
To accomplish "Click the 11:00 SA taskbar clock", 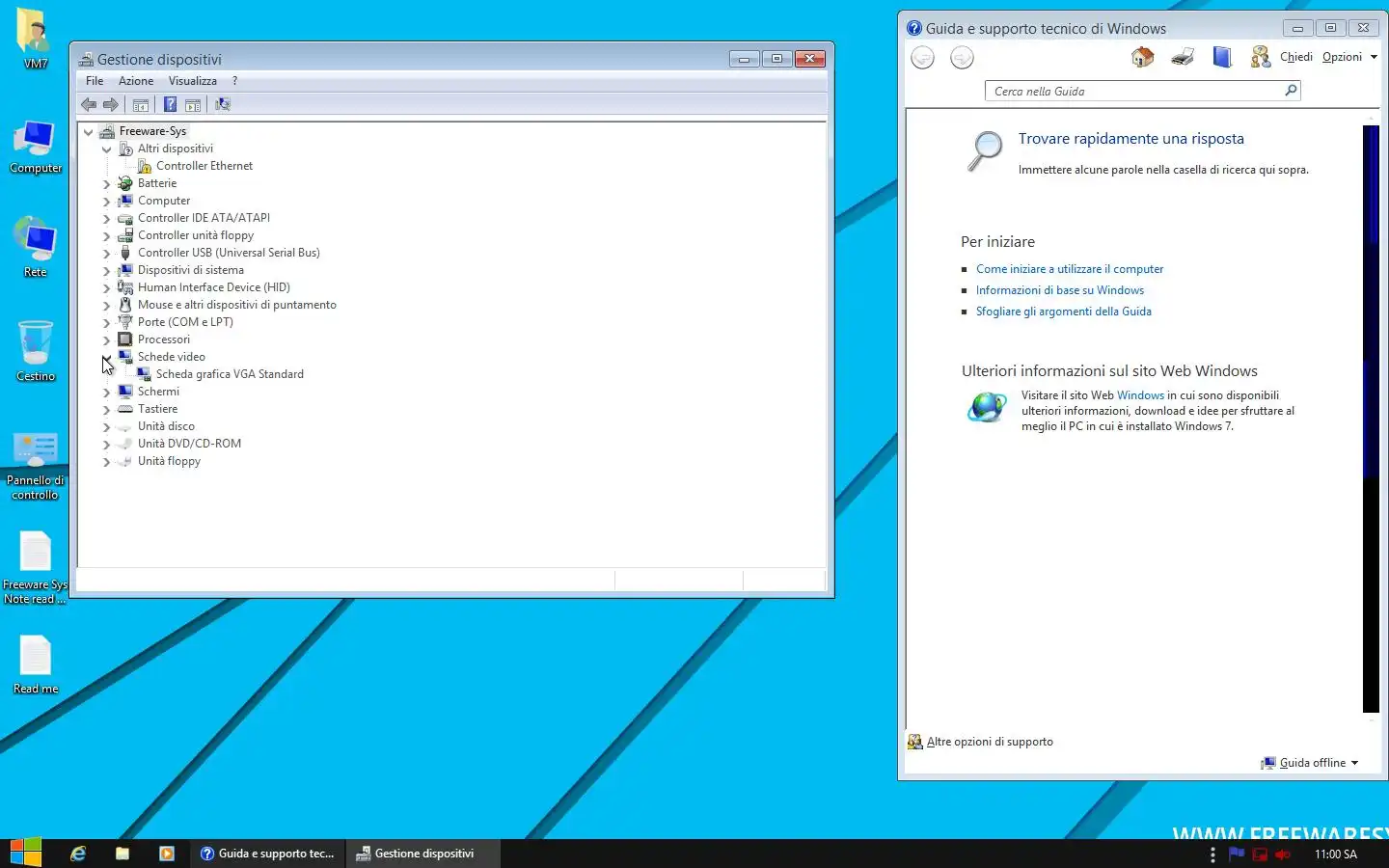I will click(1335, 854).
